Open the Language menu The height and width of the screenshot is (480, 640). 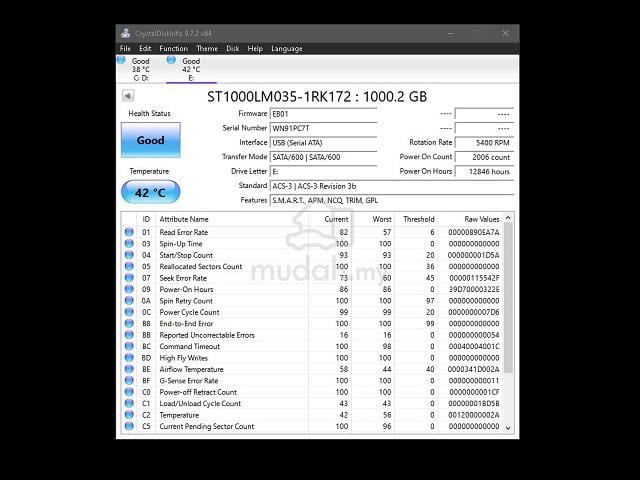[287, 49]
